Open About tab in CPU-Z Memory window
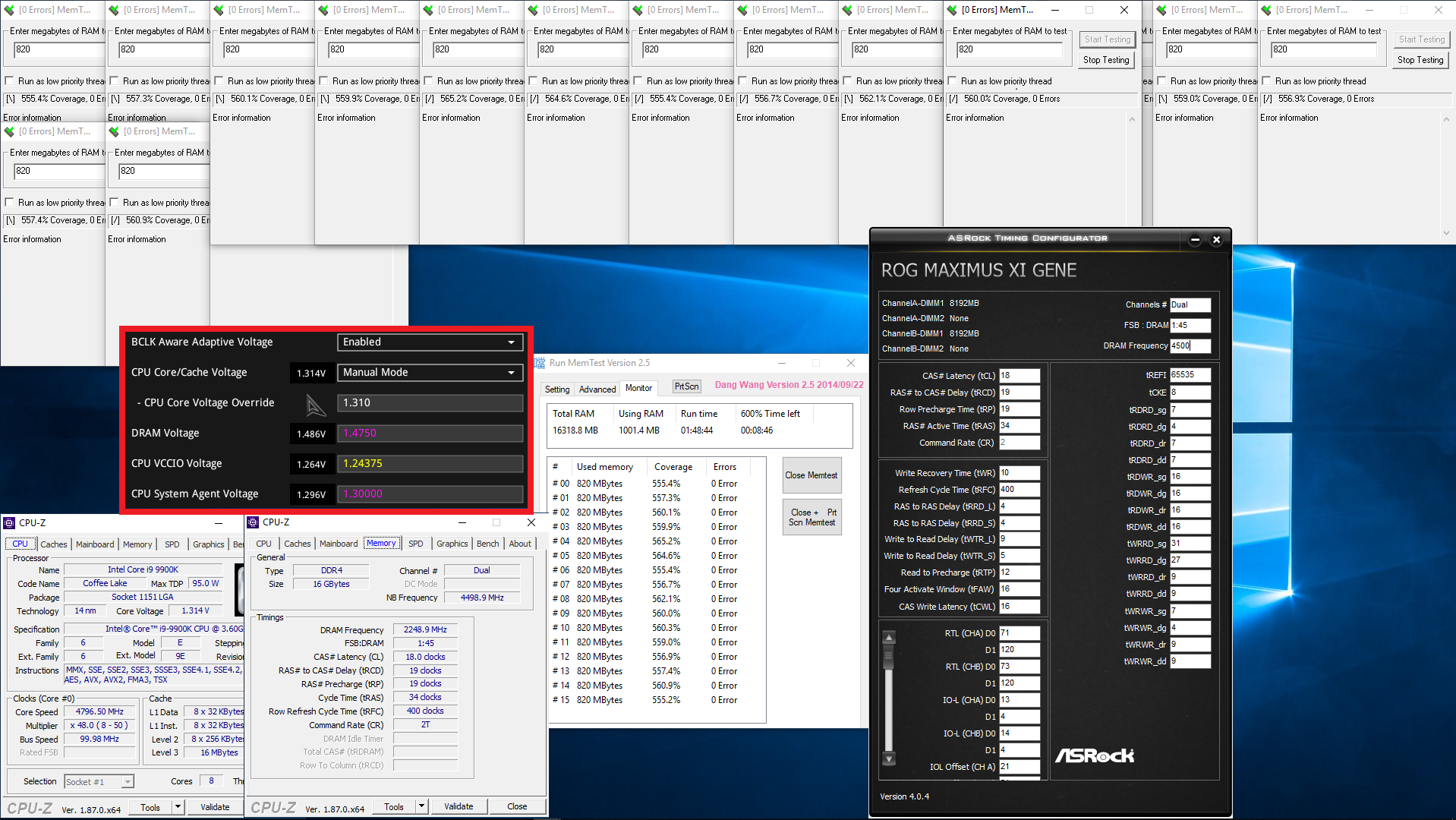1456x820 pixels. [520, 544]
